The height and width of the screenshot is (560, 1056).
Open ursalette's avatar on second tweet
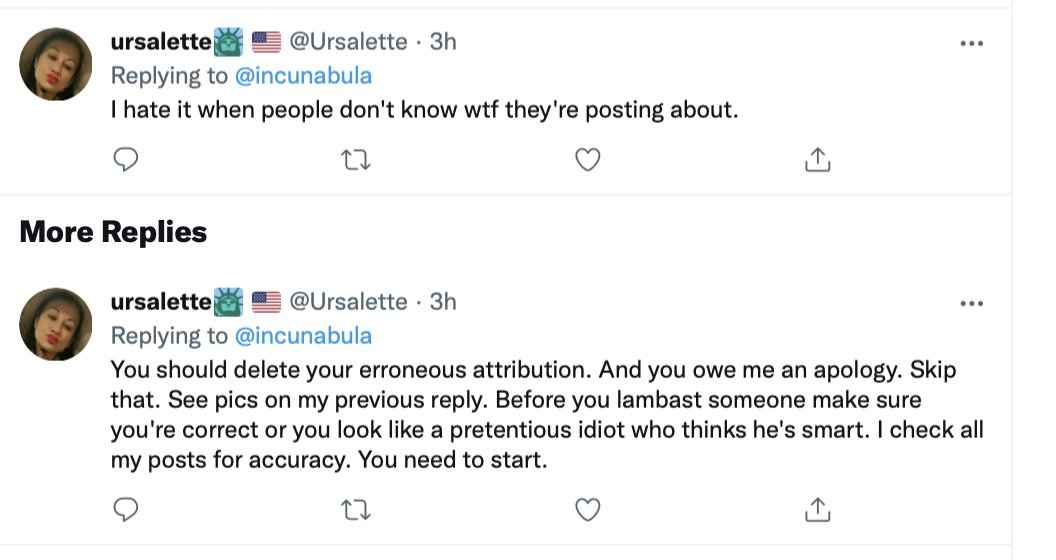click(x=56, y=324)
